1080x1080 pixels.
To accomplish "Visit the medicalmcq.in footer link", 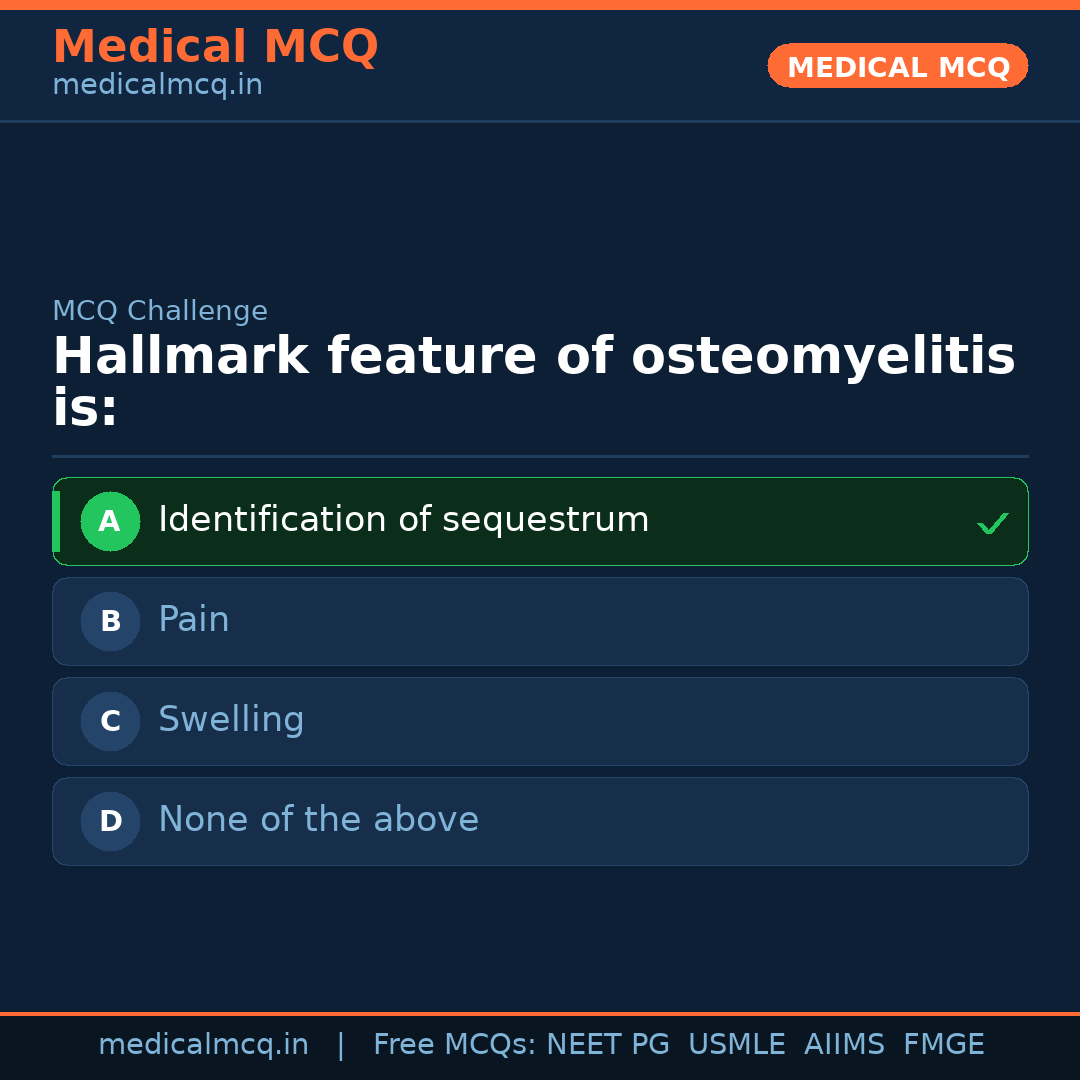I will pos(203,1043).
